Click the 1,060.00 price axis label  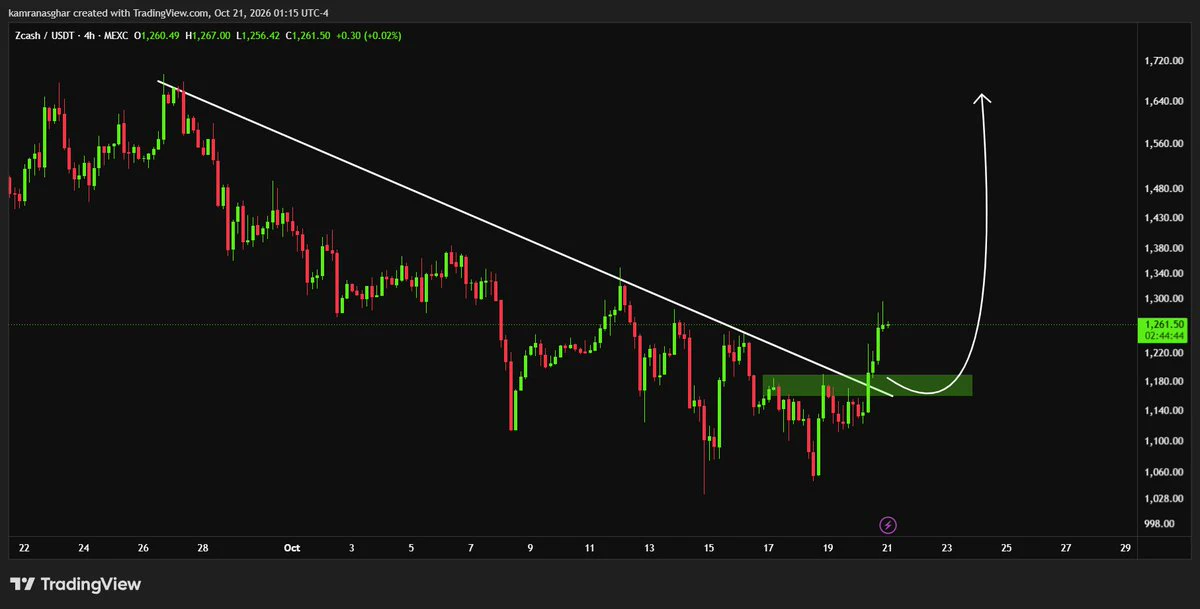(1164, 472)
